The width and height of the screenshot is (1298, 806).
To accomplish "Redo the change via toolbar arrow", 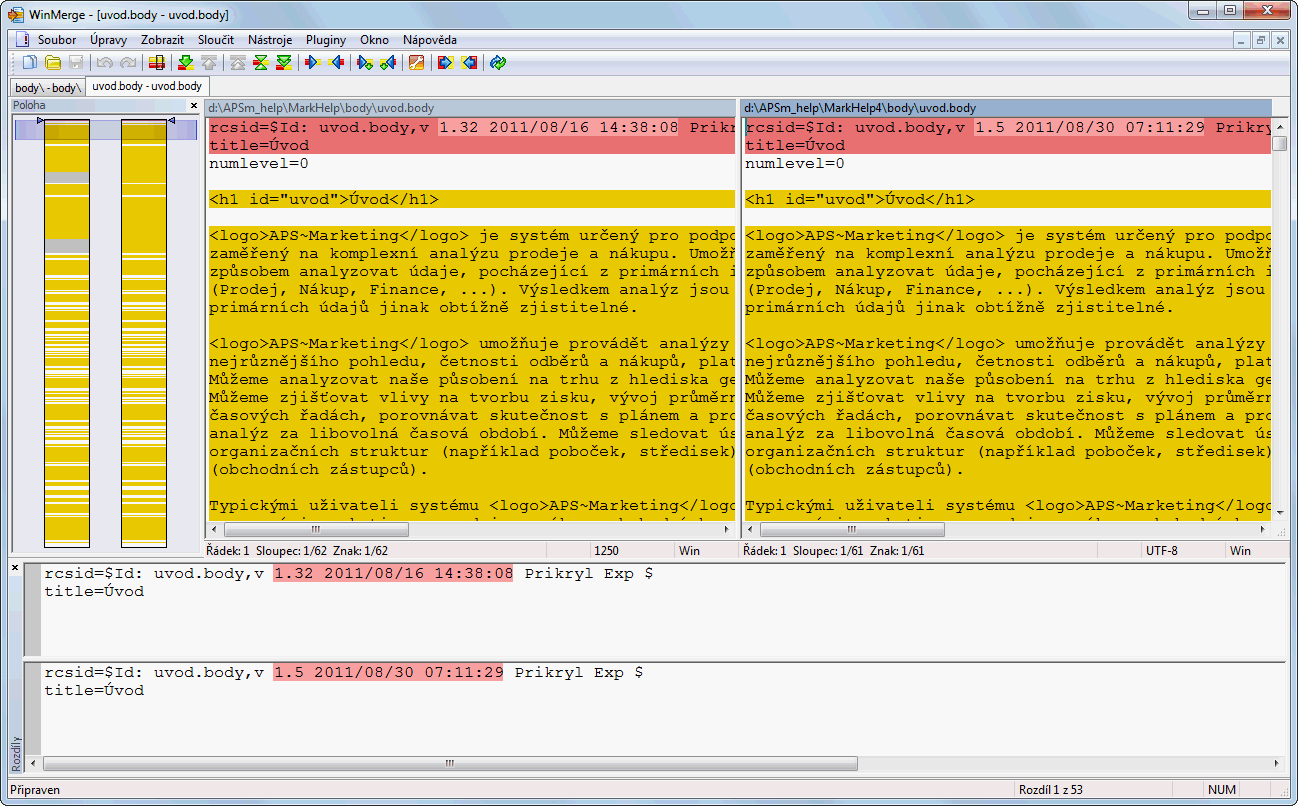I will (126, 63).
